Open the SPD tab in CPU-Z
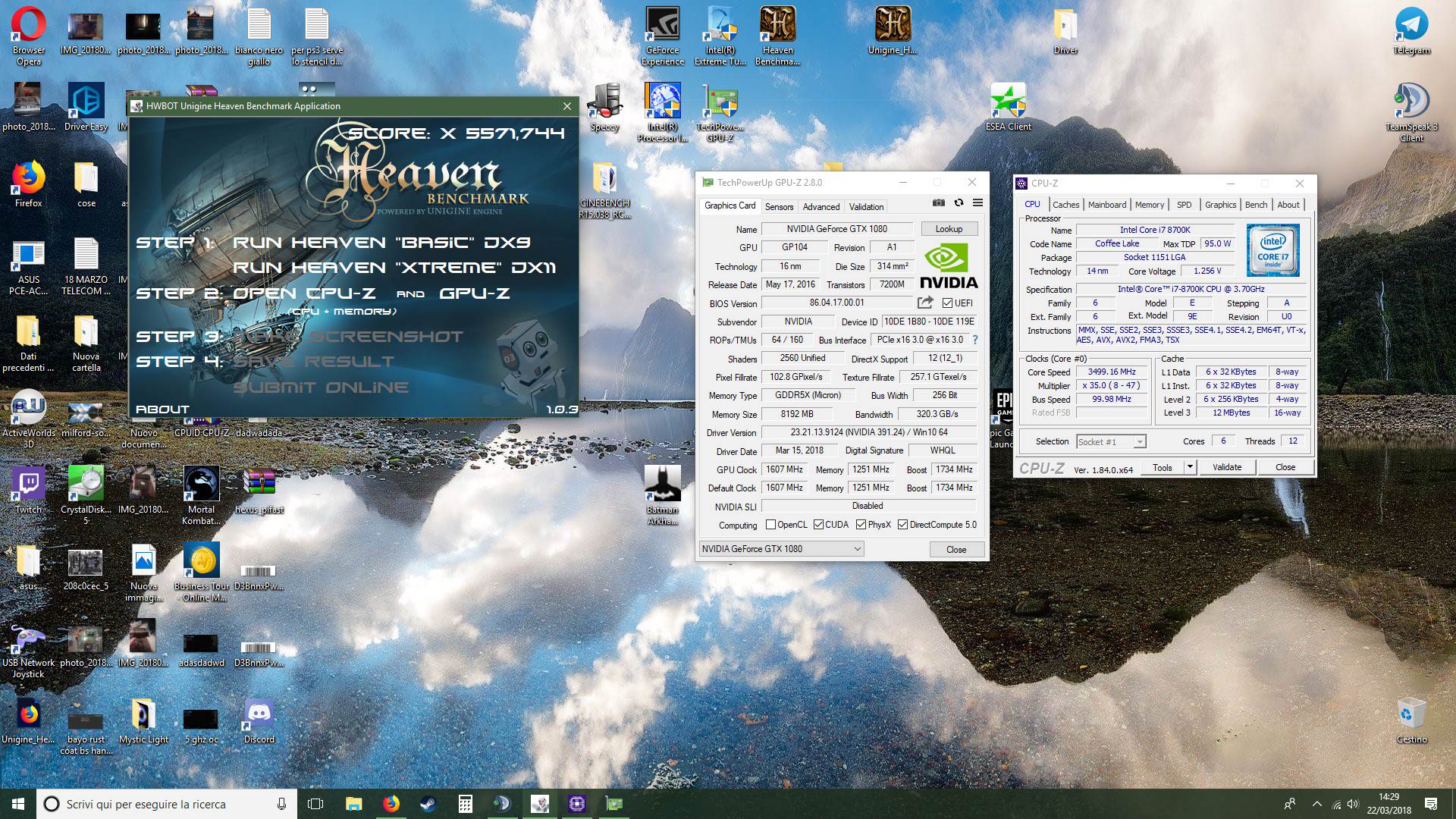The height and width of the screenshot is (819, 1456). tap(1184, 205)
